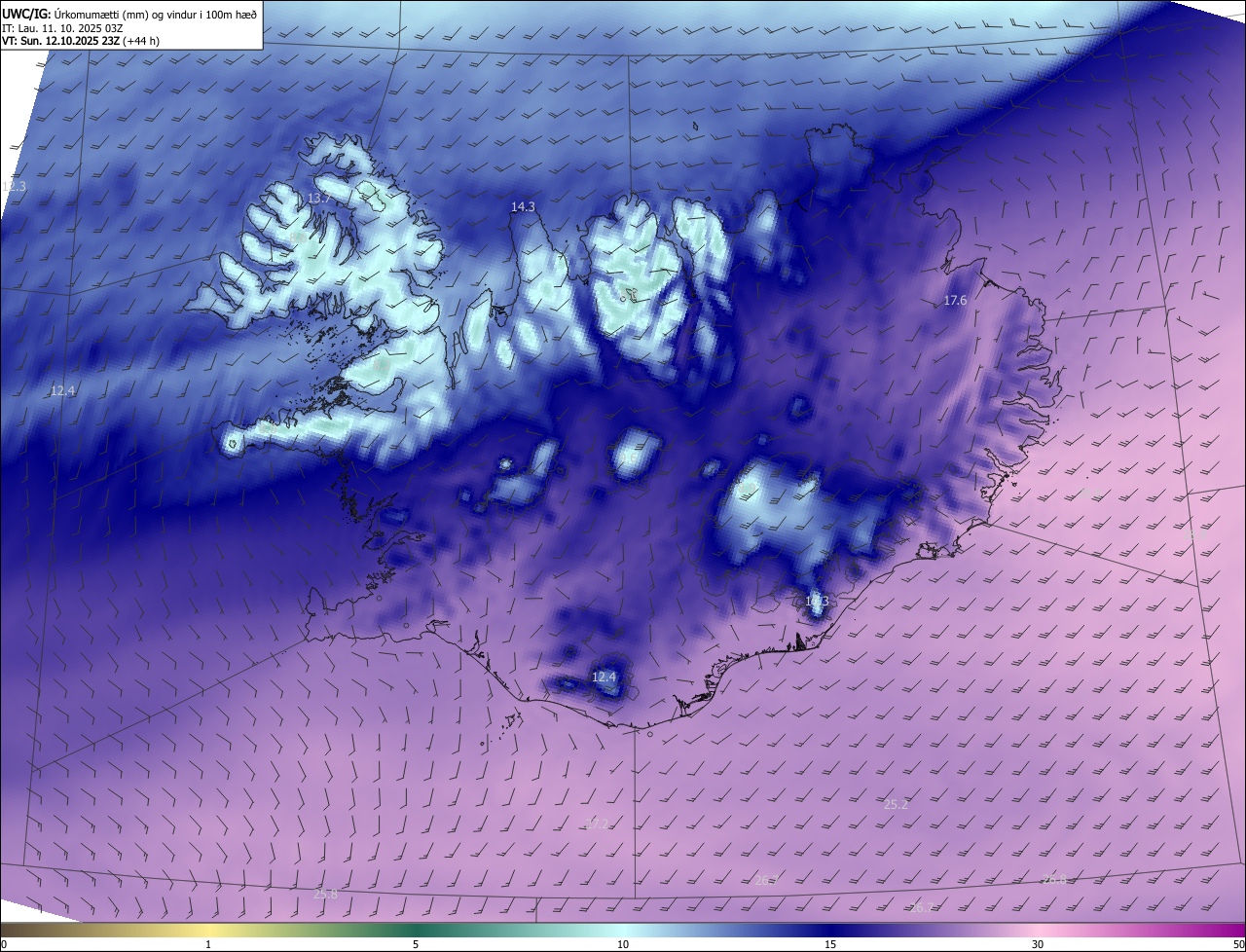Click the 12.3 value at the far left edge
1246x952 pixels.
(14, 186)
